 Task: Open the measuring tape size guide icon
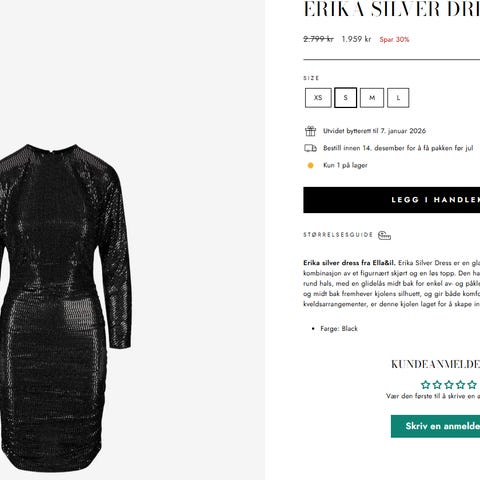(384, 235)
